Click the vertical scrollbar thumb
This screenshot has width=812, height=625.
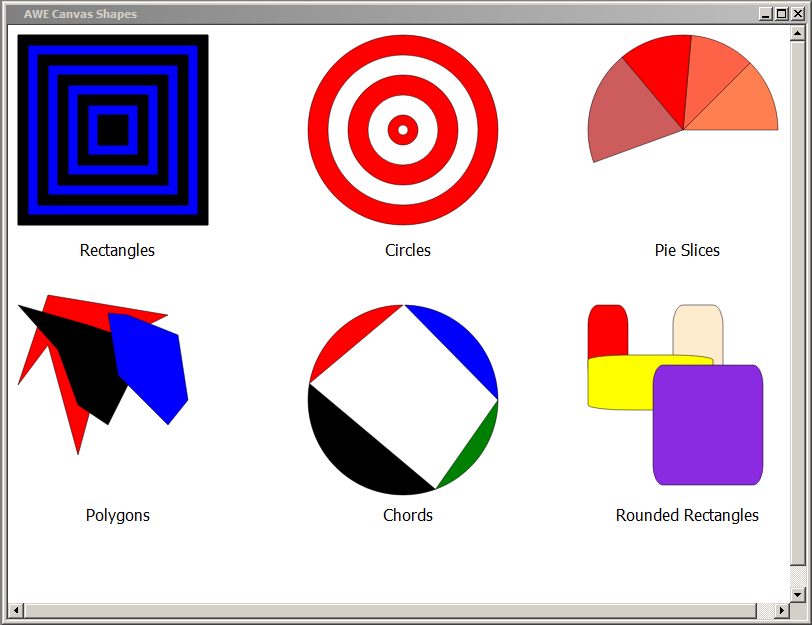(x=798, y=303)
